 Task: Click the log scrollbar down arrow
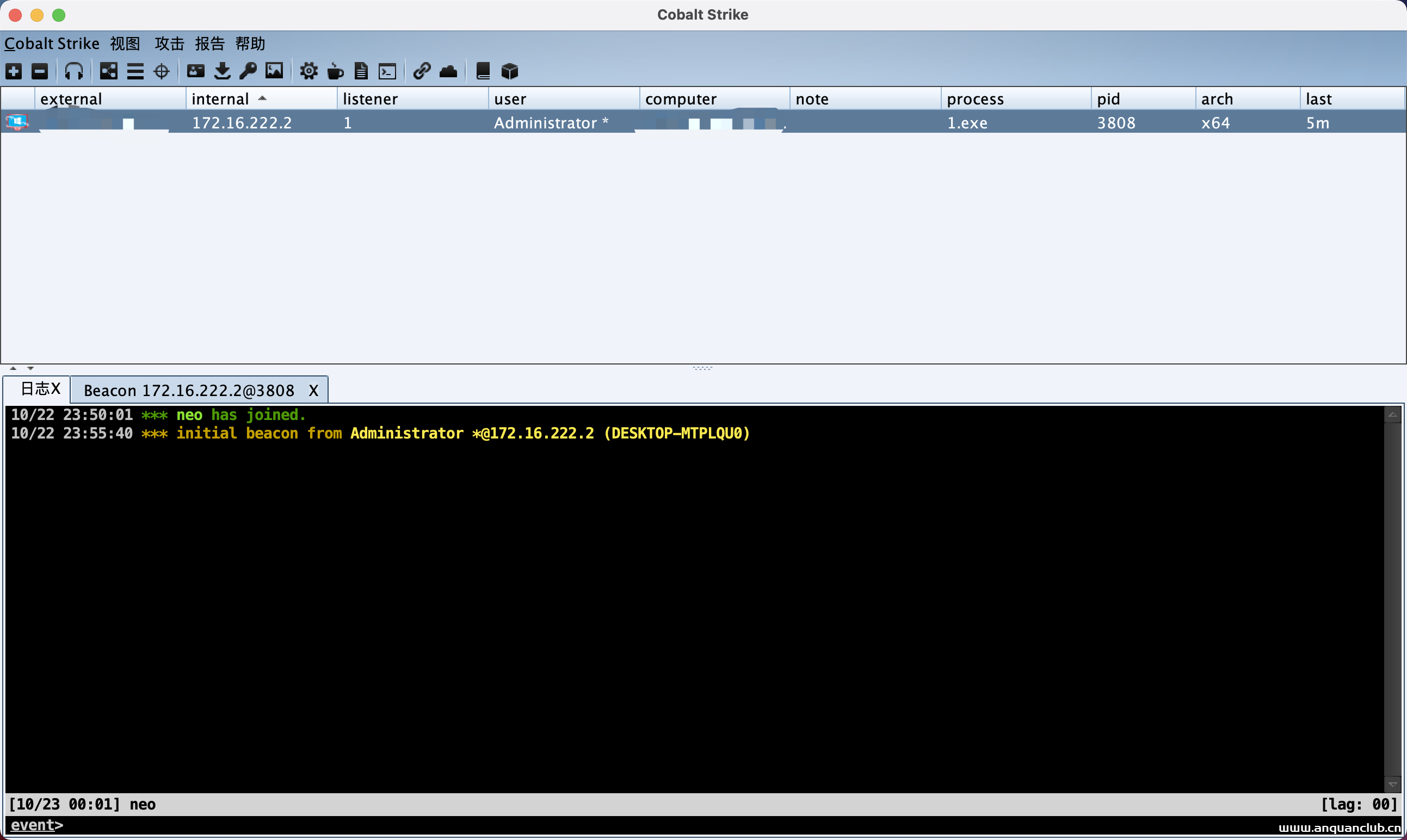[1392, 785]
